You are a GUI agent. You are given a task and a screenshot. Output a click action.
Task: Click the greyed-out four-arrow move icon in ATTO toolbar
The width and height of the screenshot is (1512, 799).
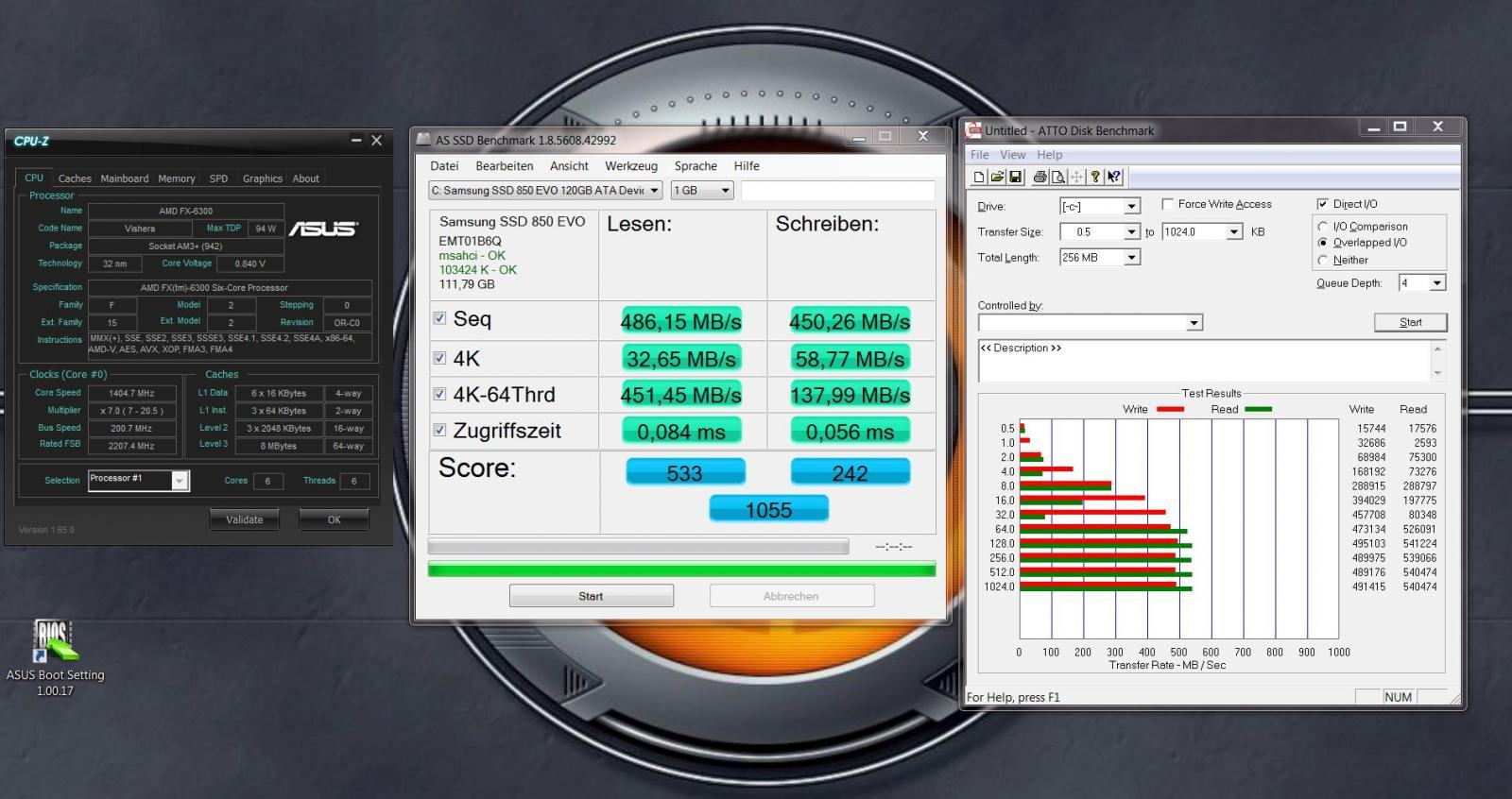tap(1076, 177)
